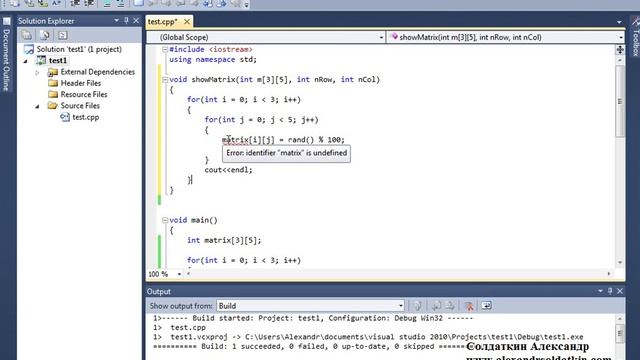The height and width of the screenshot is (360, 640).
Task: Click the 'cout<<endl;' code line
Action: 228,170
